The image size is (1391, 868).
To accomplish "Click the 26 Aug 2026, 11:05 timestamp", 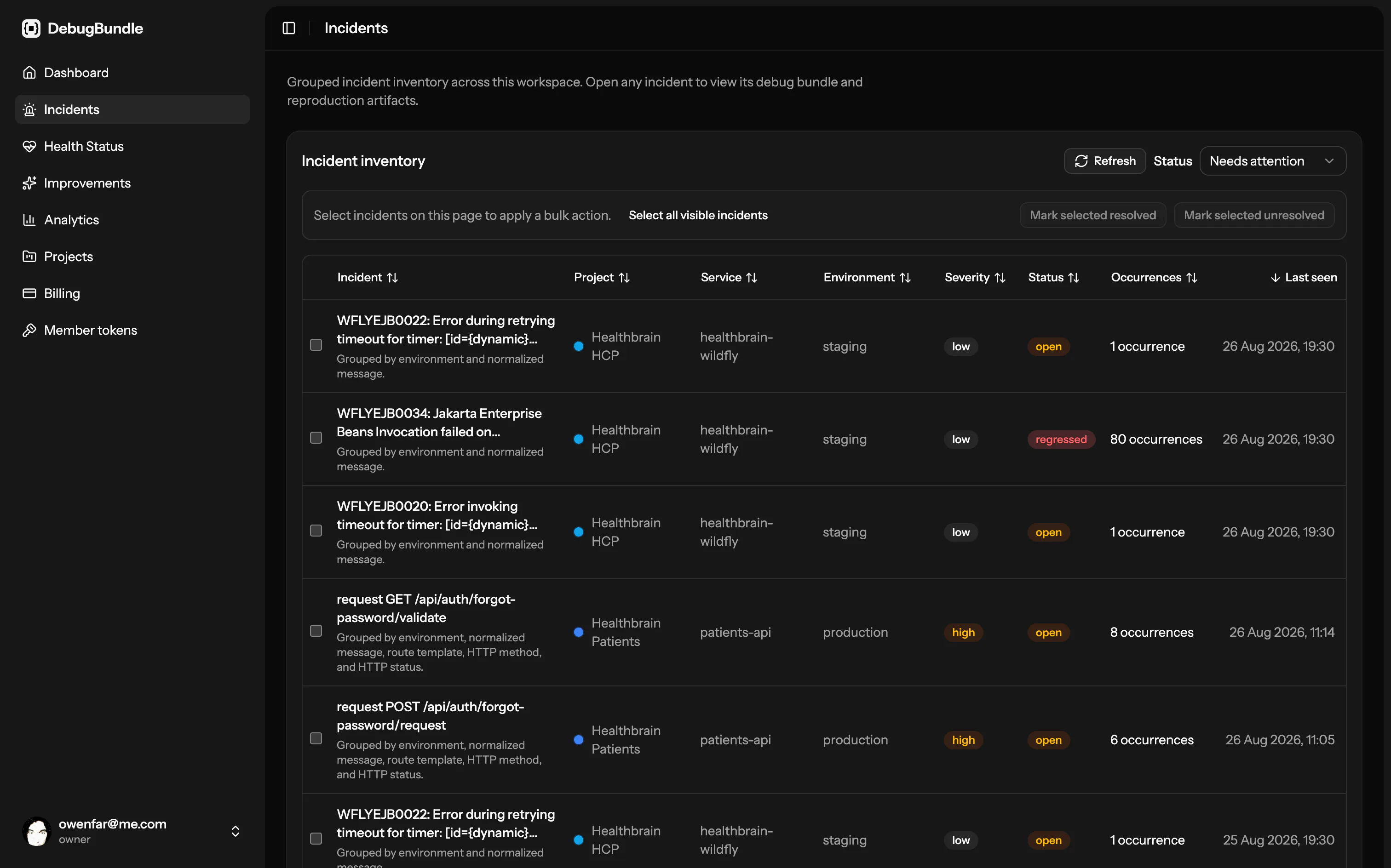I will 1280,740.
